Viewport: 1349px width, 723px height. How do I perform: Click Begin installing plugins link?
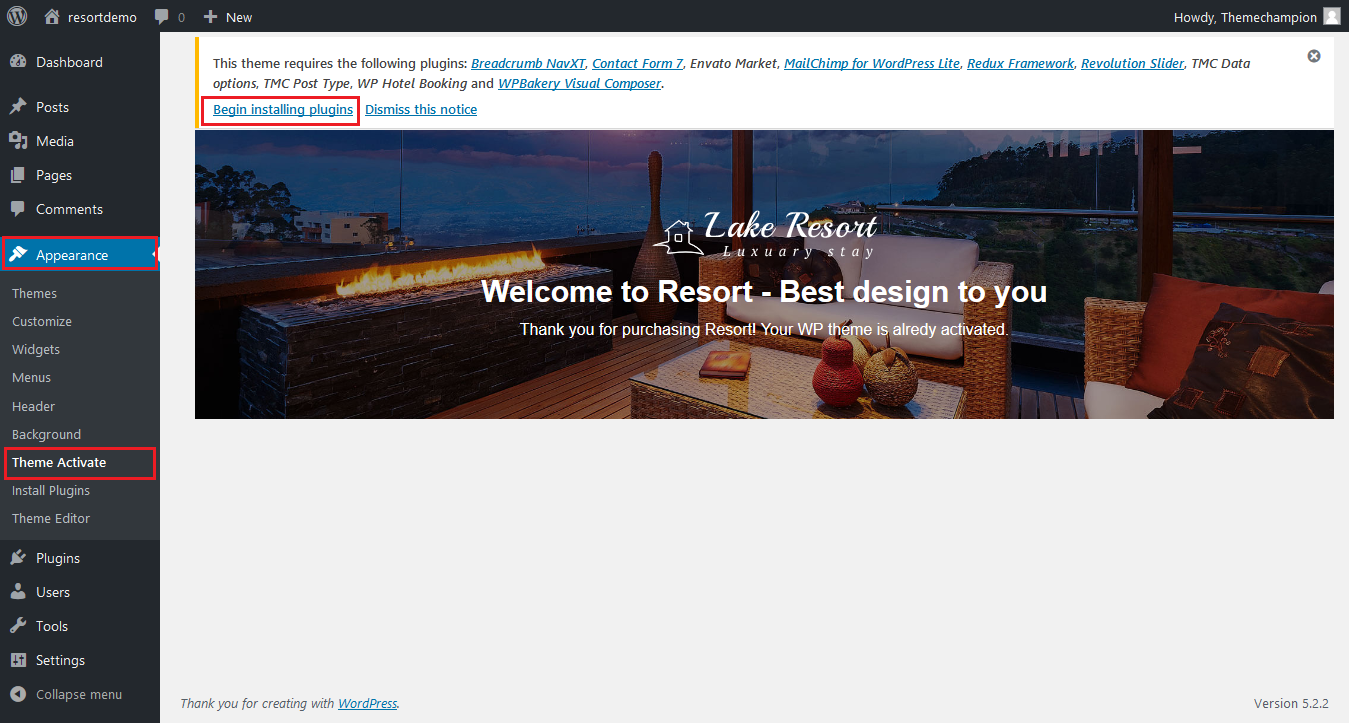tap(283, 109)
